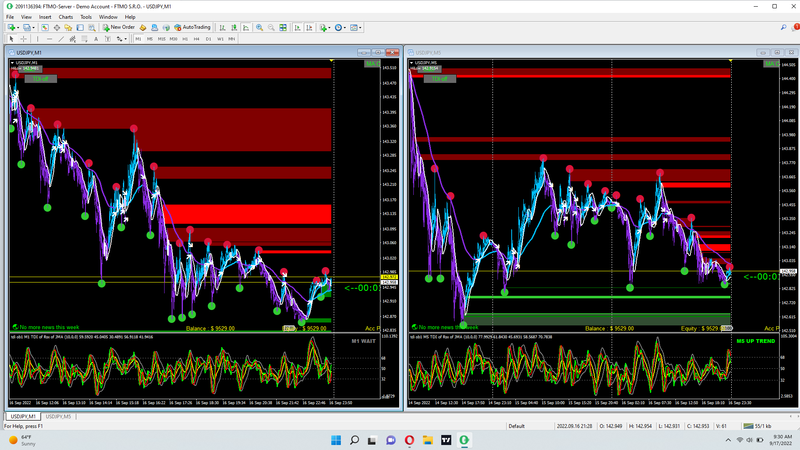The height and width of the screenshot is (450, 800).
Task: Open Opera browser from taskbar
Action: (x=409, y=440)
